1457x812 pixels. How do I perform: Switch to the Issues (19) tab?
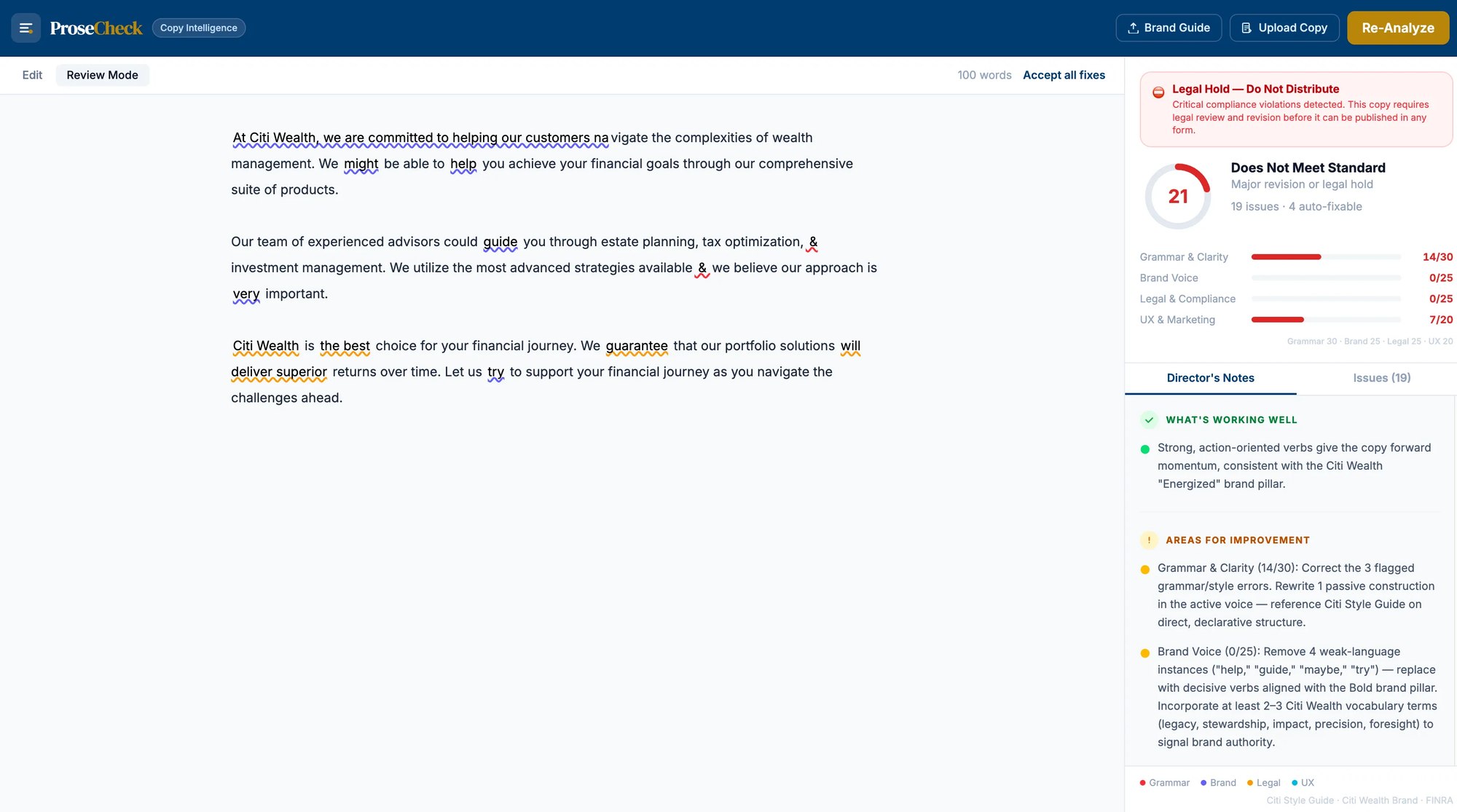(x=1381, y=378)
